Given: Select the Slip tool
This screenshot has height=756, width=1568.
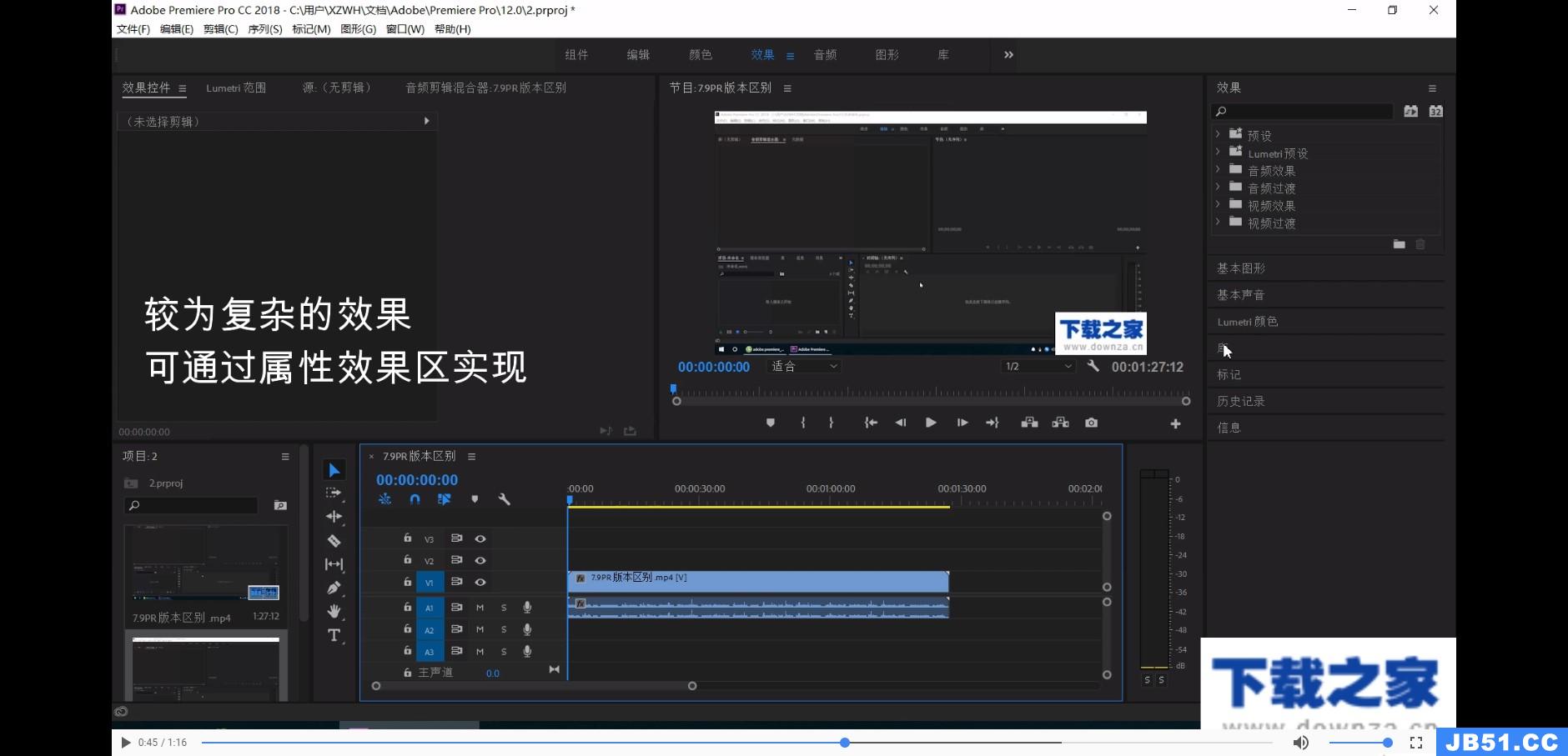Looking at the screenshot, I should [334, 564].
